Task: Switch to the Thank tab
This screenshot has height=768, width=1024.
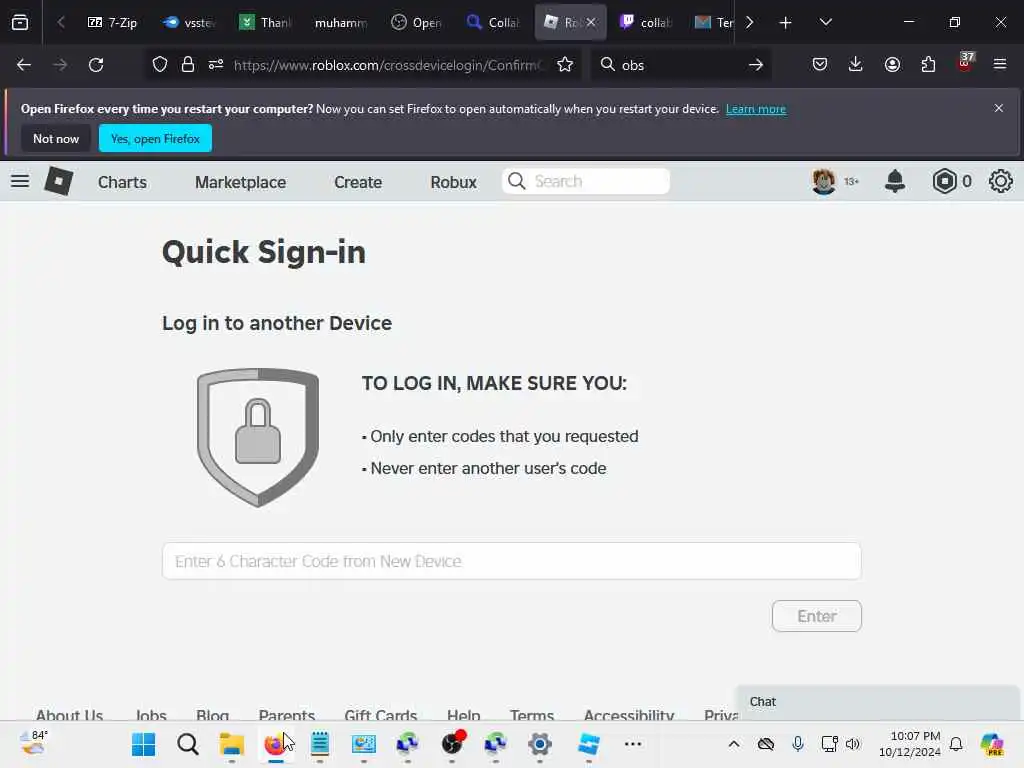Action: (x=265, y=23)
